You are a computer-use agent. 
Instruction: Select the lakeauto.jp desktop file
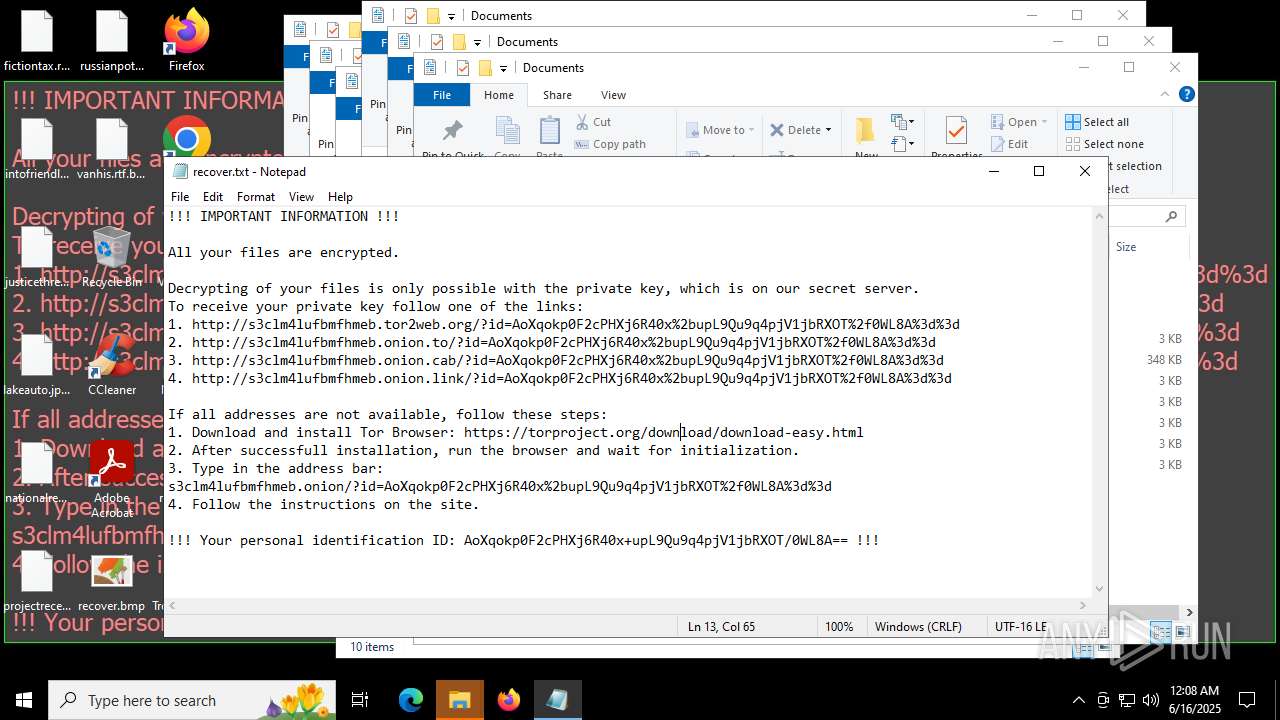37,365
